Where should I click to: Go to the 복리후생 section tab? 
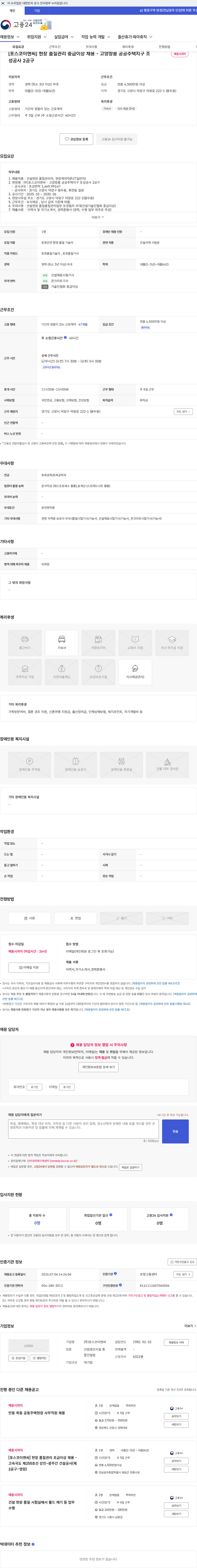click(x=128, y=47)
